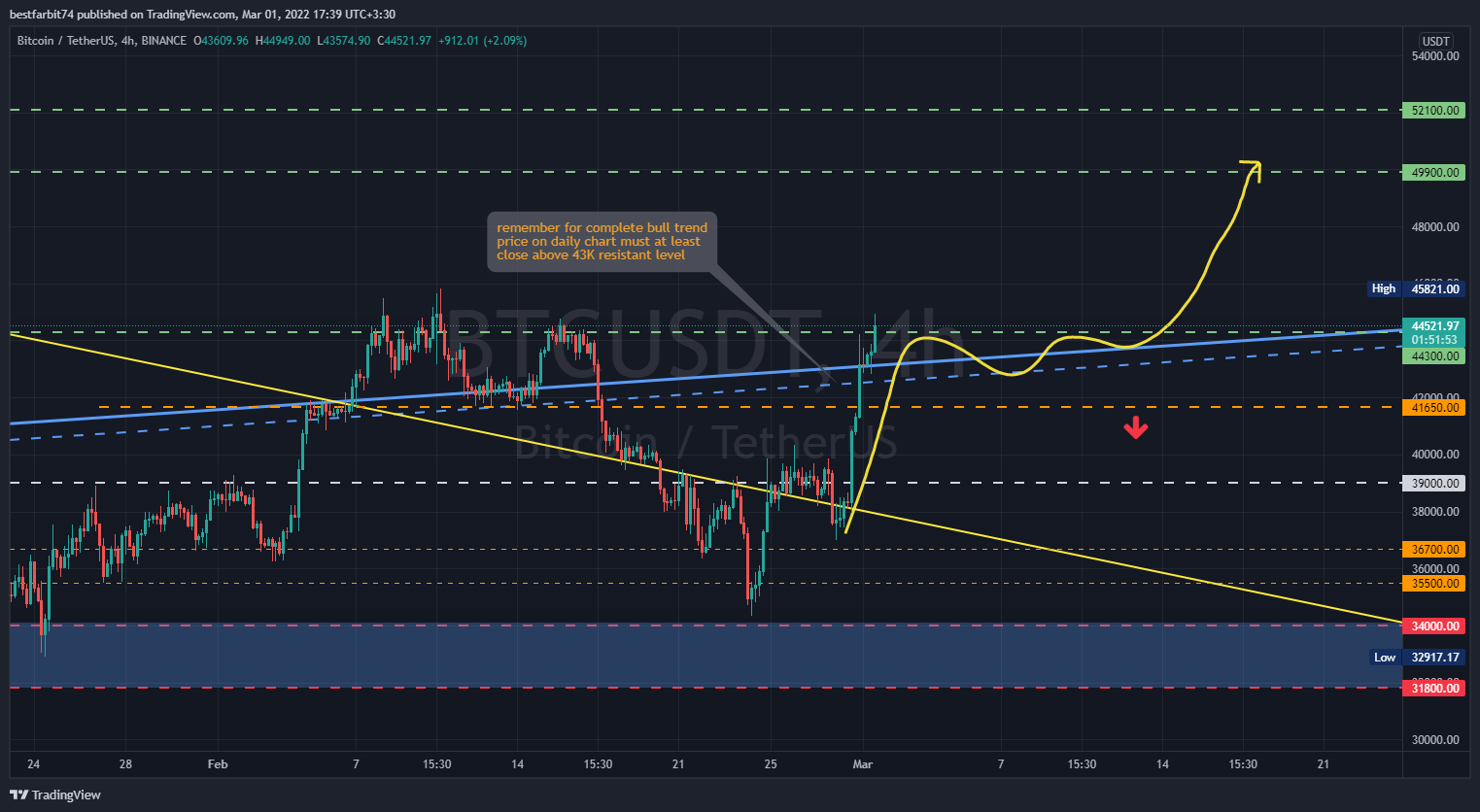Viewport: 1480px width, 812px height.
Task: Click the orange 35500.00 price label
Action: [1433, 584]
